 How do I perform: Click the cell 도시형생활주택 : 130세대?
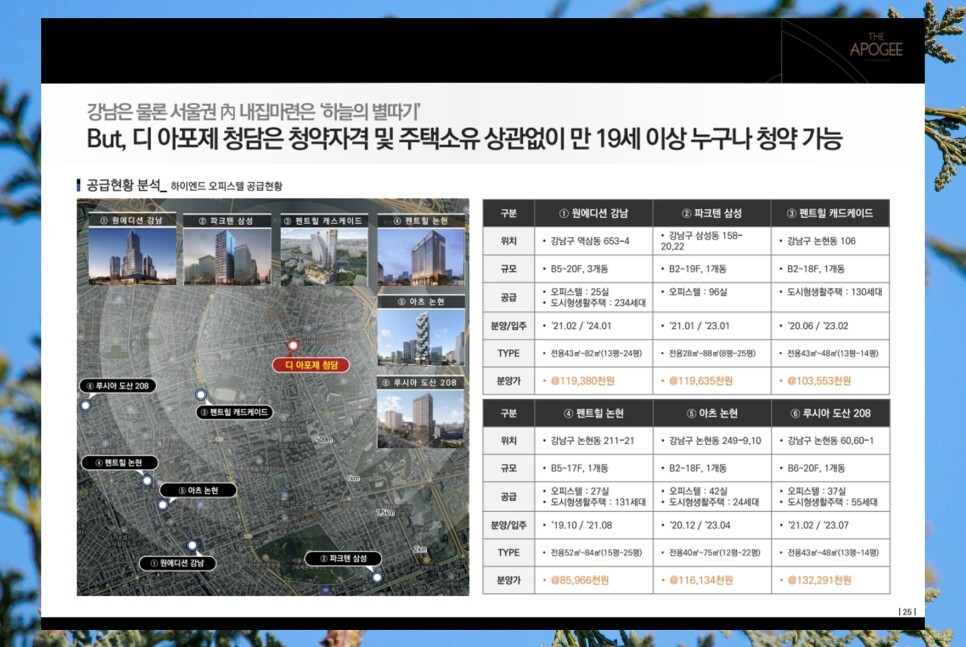pyautogui.click(x=830, y=297)
